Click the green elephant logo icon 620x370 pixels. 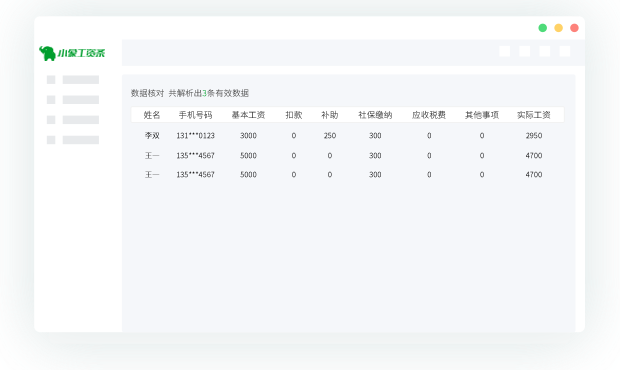47,53
